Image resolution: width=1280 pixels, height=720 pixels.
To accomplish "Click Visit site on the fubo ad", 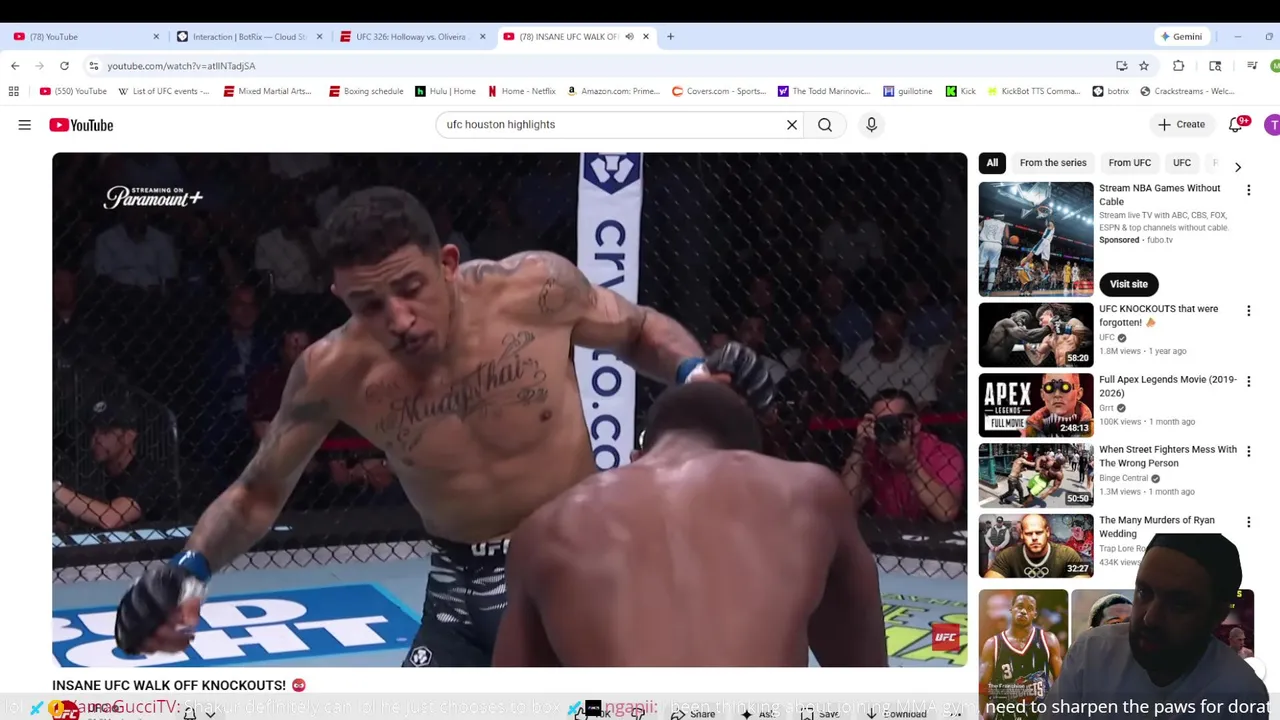I will 1128,284.
